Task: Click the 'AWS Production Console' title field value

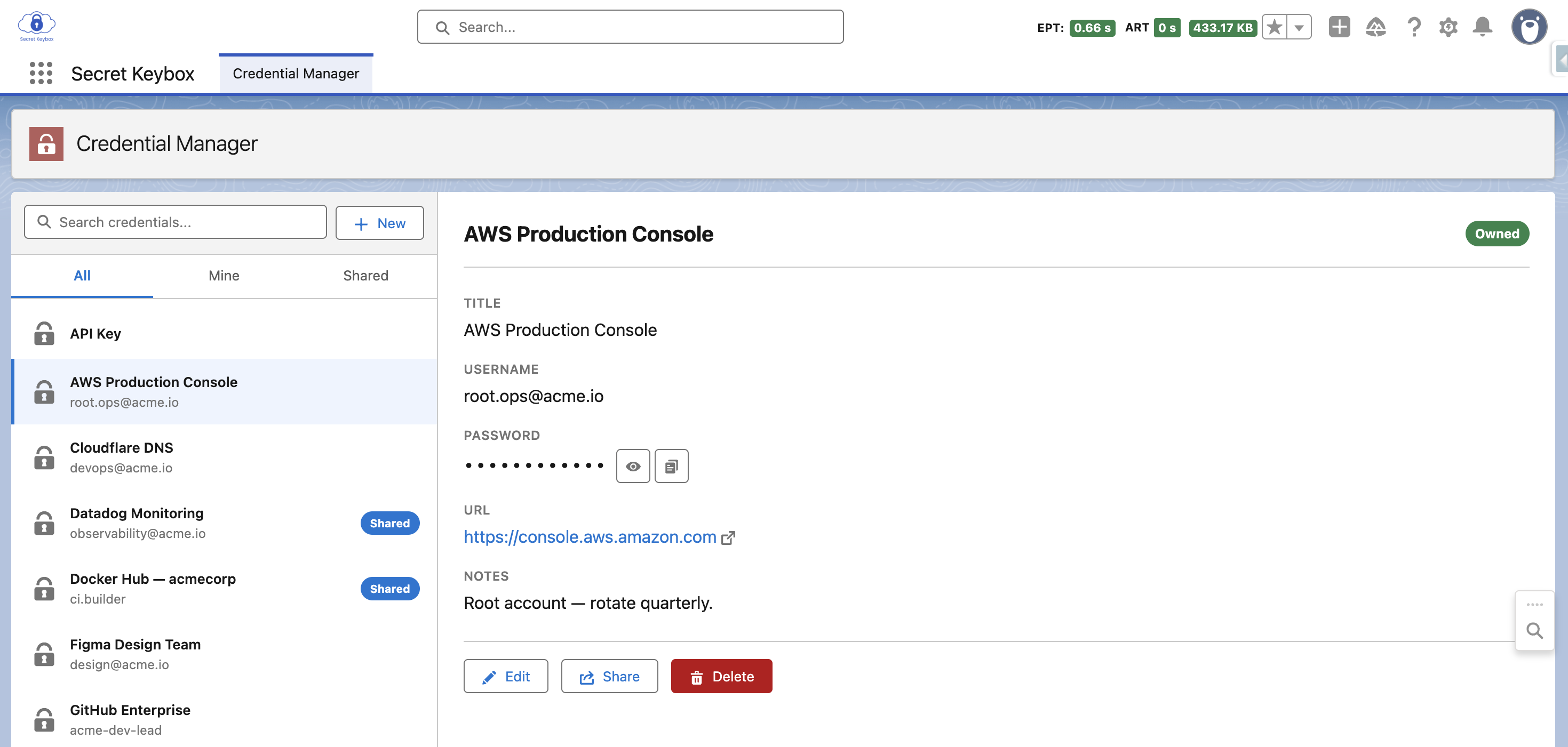Action: point(560,330)
